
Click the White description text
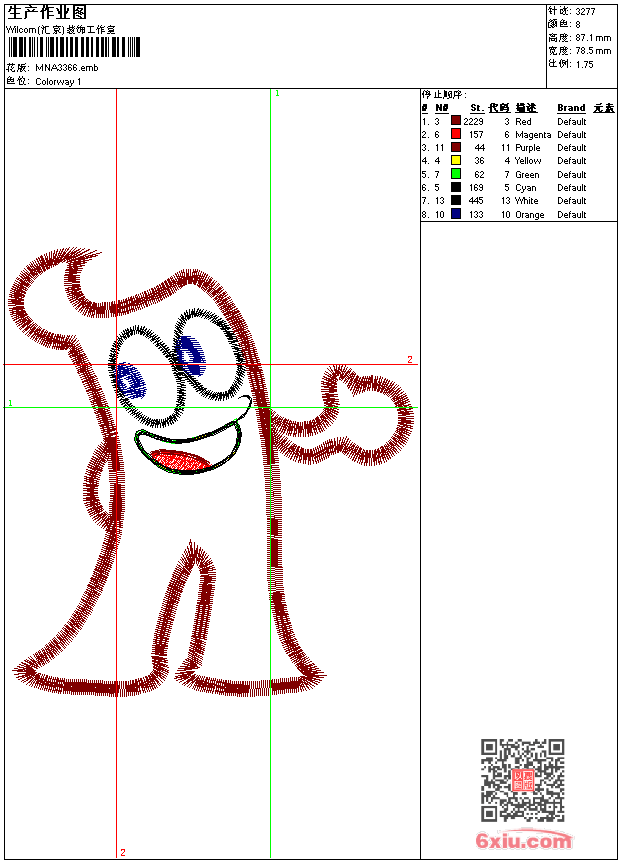(527, 201)
